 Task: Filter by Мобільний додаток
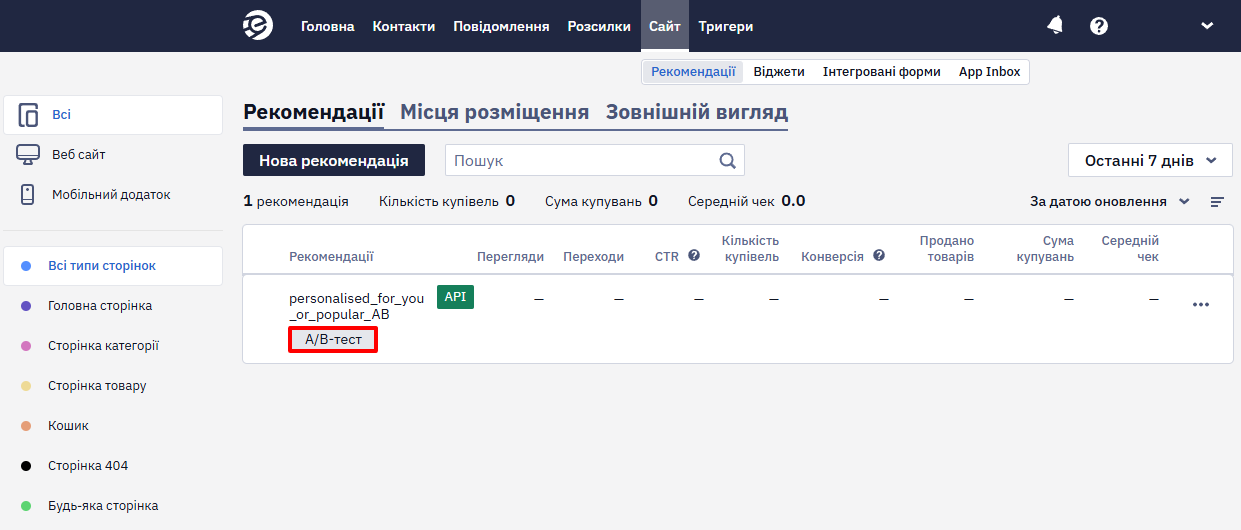(113, 195)
